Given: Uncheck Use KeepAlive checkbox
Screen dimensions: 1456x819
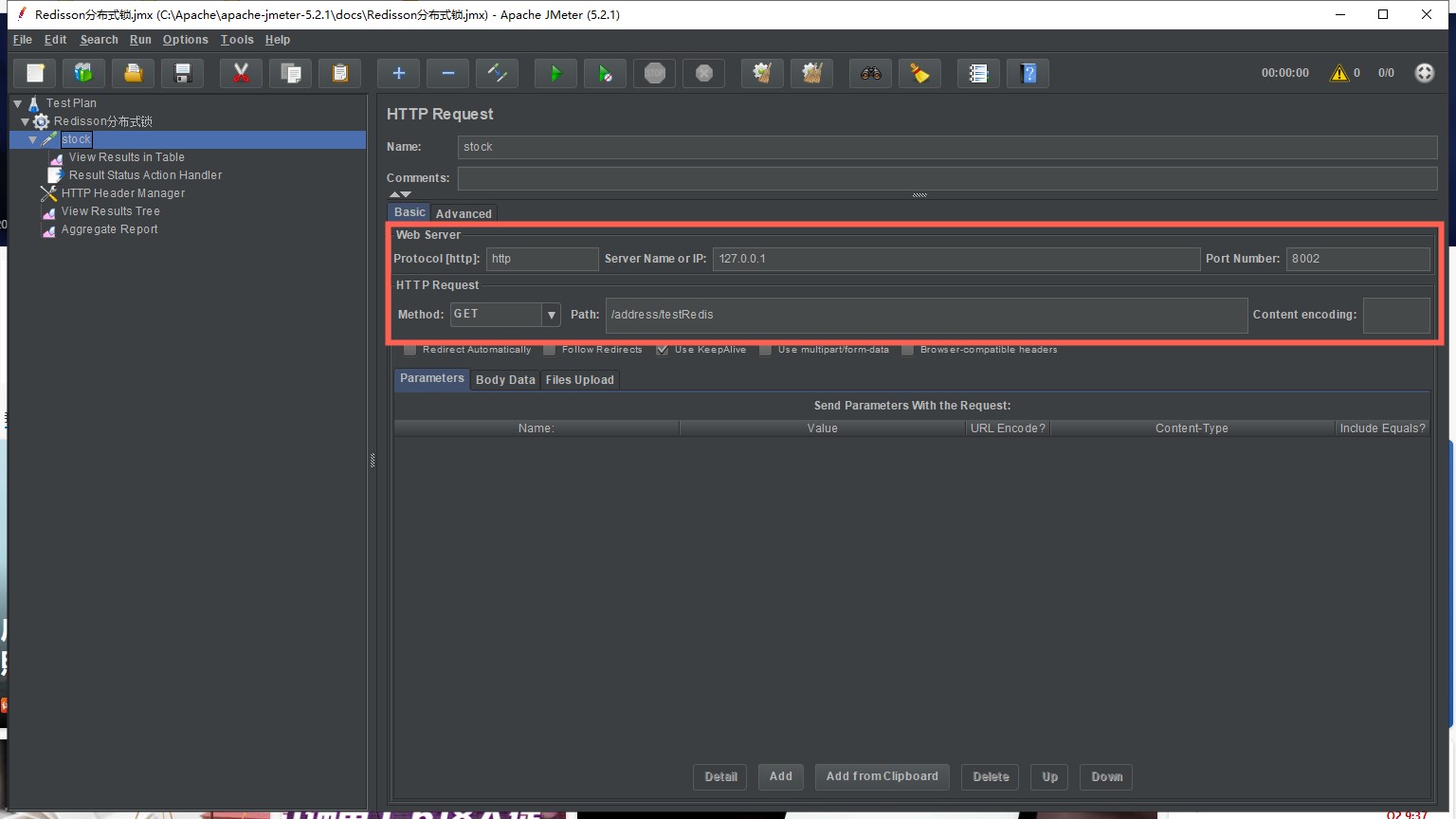Looking at the screenshot, I should point(663,350).
